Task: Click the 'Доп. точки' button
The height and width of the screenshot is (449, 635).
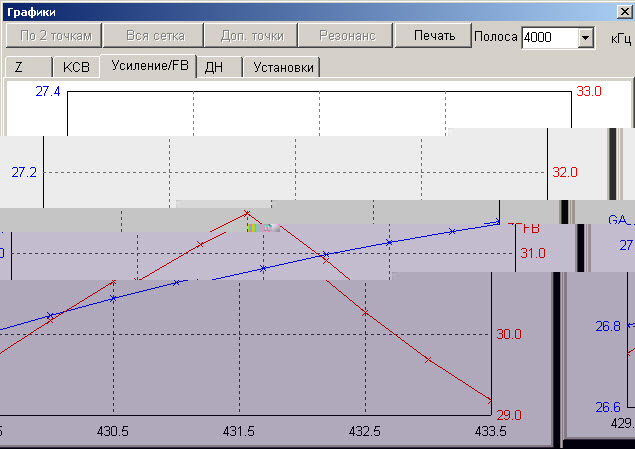Action: pos(245,36)
